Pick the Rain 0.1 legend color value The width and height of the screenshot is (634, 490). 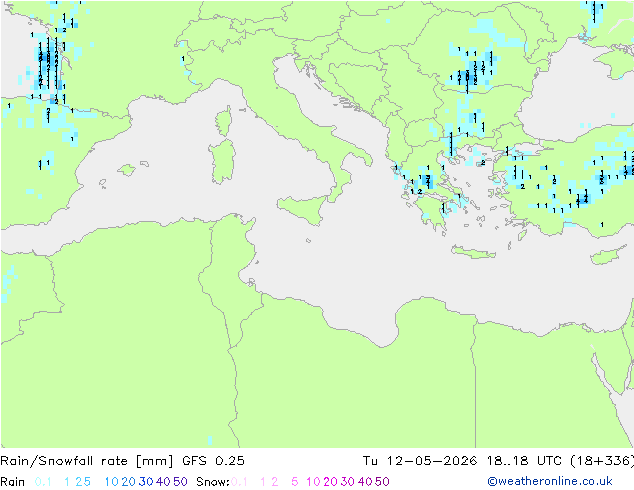click(43, 482)
